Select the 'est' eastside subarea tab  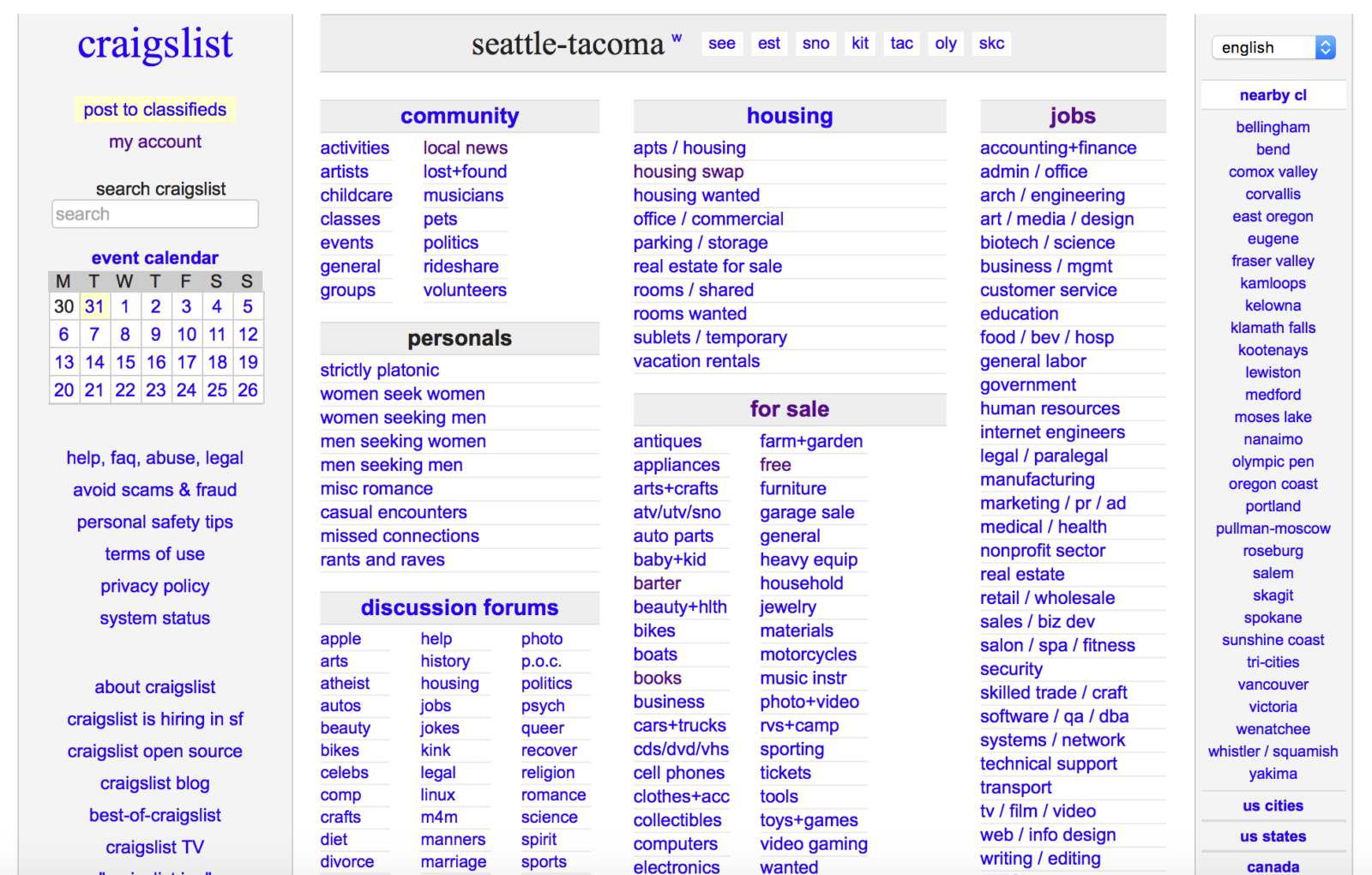[769, 43]
